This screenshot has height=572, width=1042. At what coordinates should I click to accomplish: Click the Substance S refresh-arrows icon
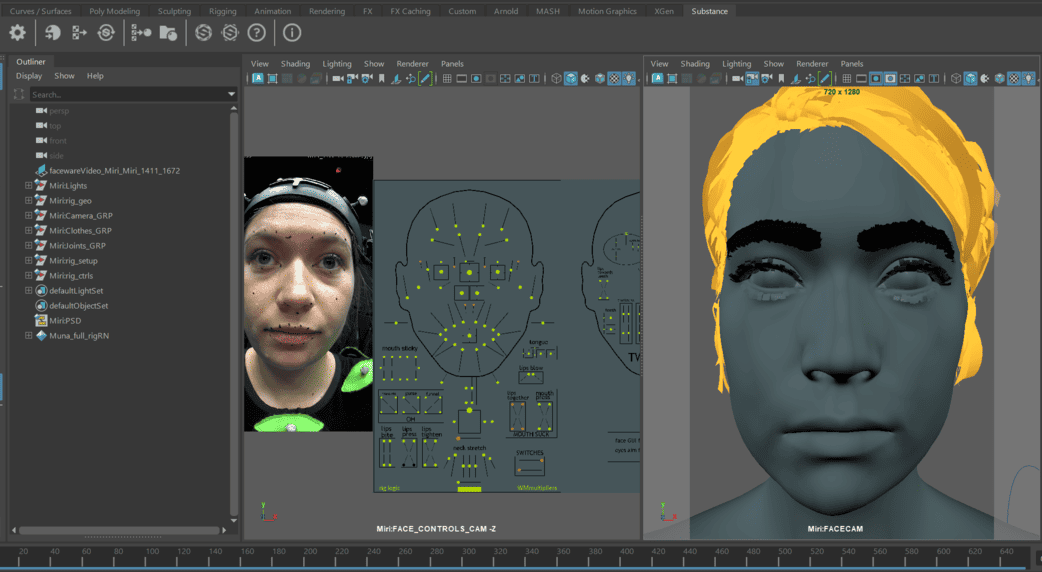106,33
